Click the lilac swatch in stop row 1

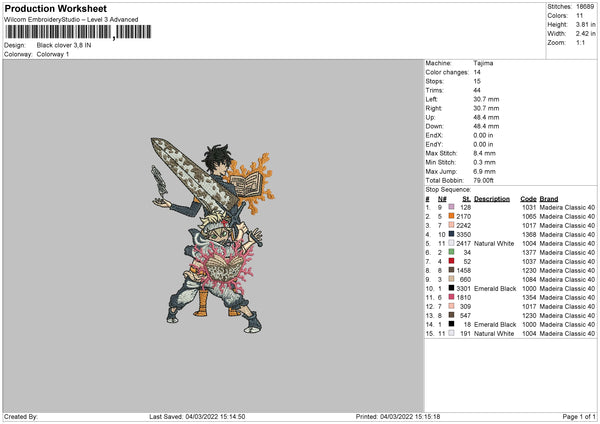tap(451, 207)
